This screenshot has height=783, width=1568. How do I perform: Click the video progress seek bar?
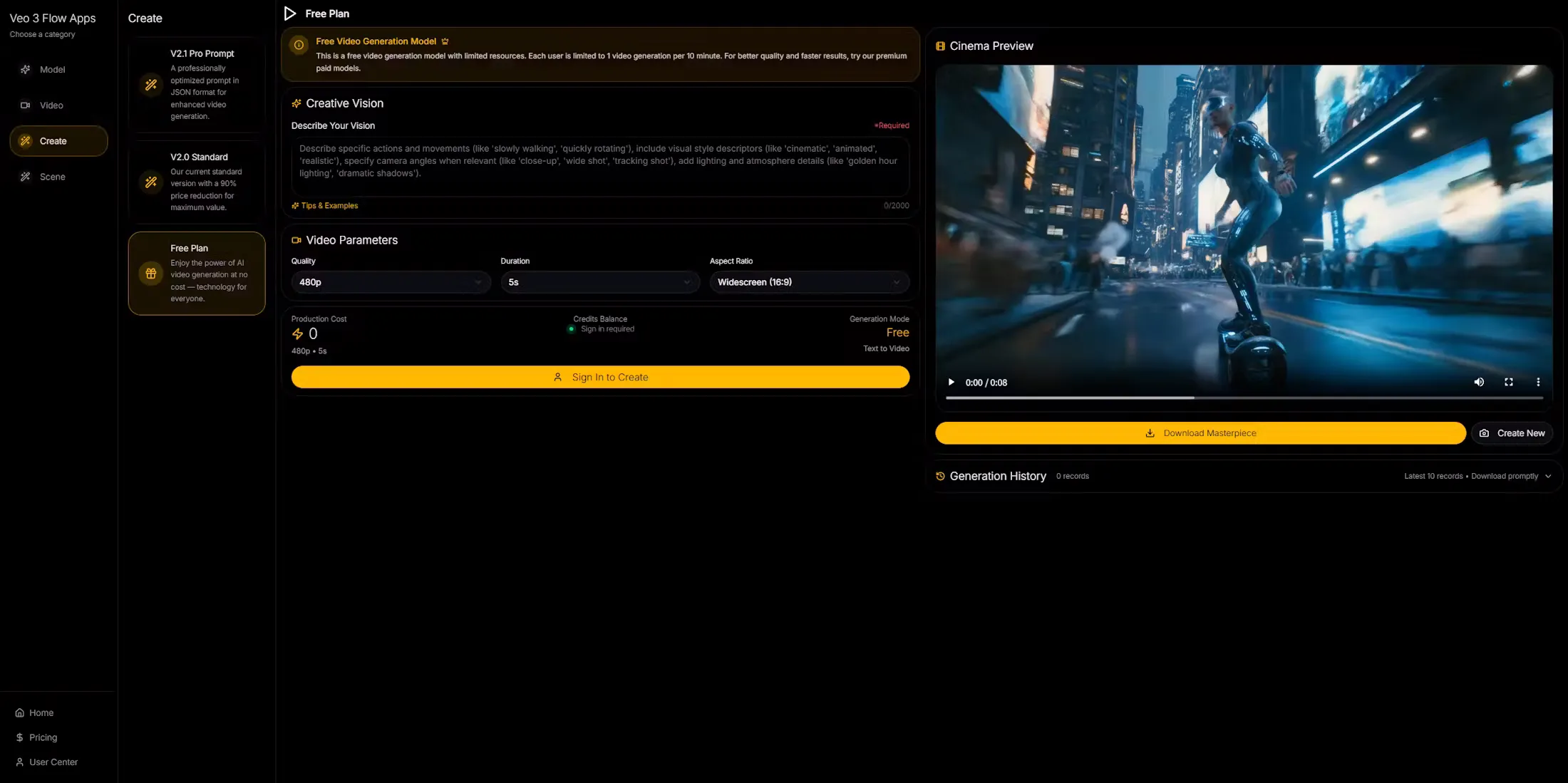pos(1244,398)
